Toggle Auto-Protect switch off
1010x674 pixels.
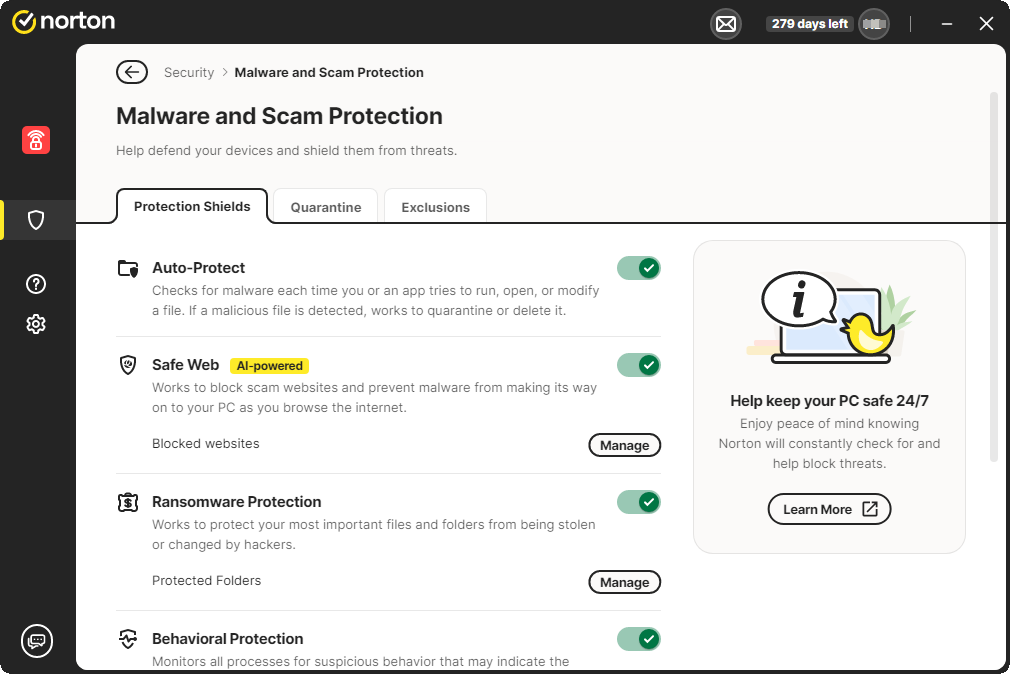pyautogui.click(x=638, y=268)
